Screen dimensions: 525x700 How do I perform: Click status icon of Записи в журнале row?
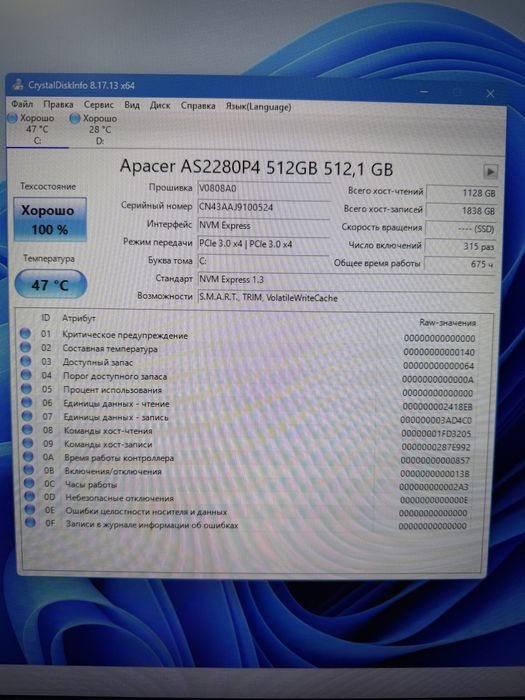click(x=31, y=522)
